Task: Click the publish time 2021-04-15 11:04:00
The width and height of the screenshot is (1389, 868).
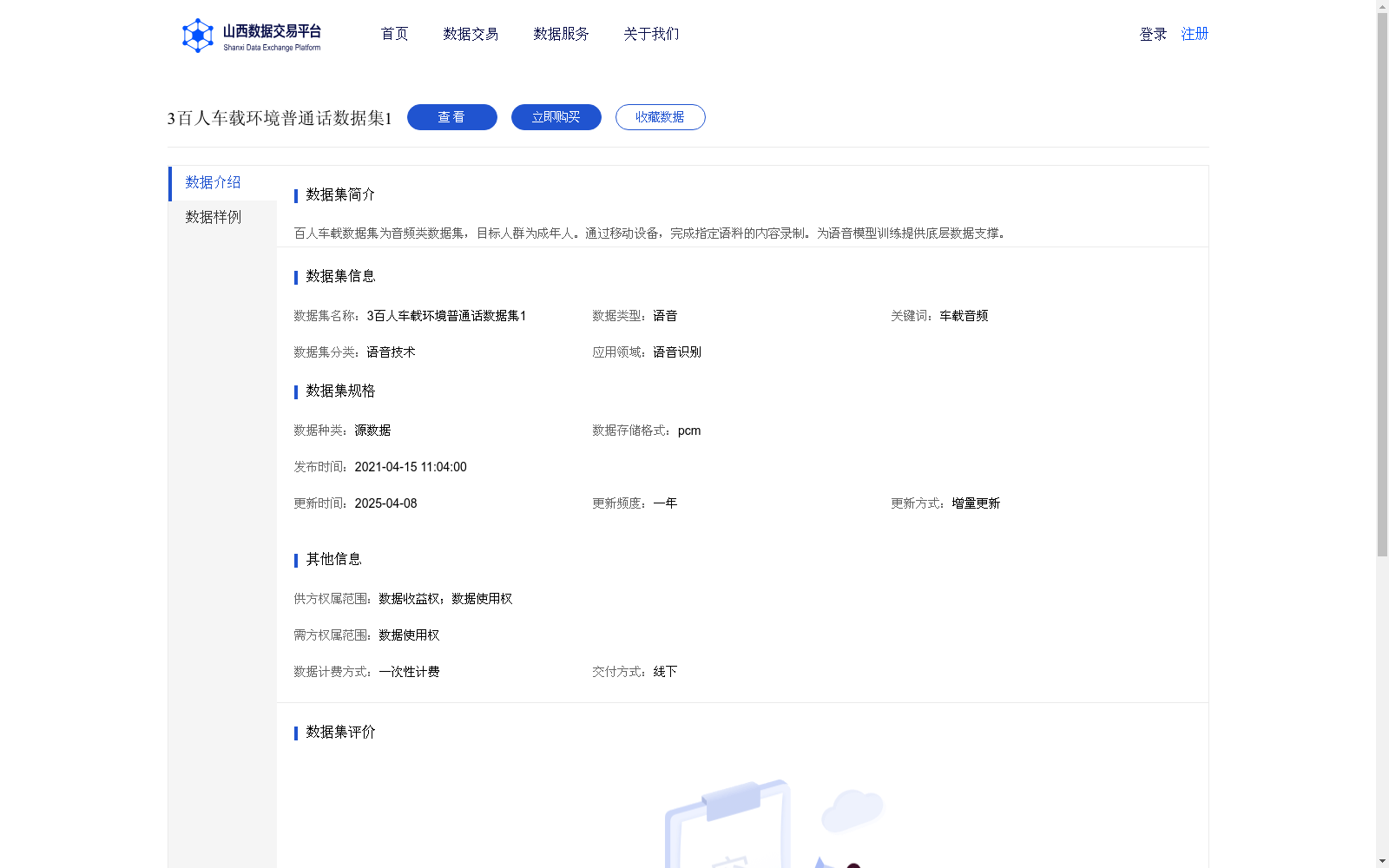Action: [x=411, y=467]
